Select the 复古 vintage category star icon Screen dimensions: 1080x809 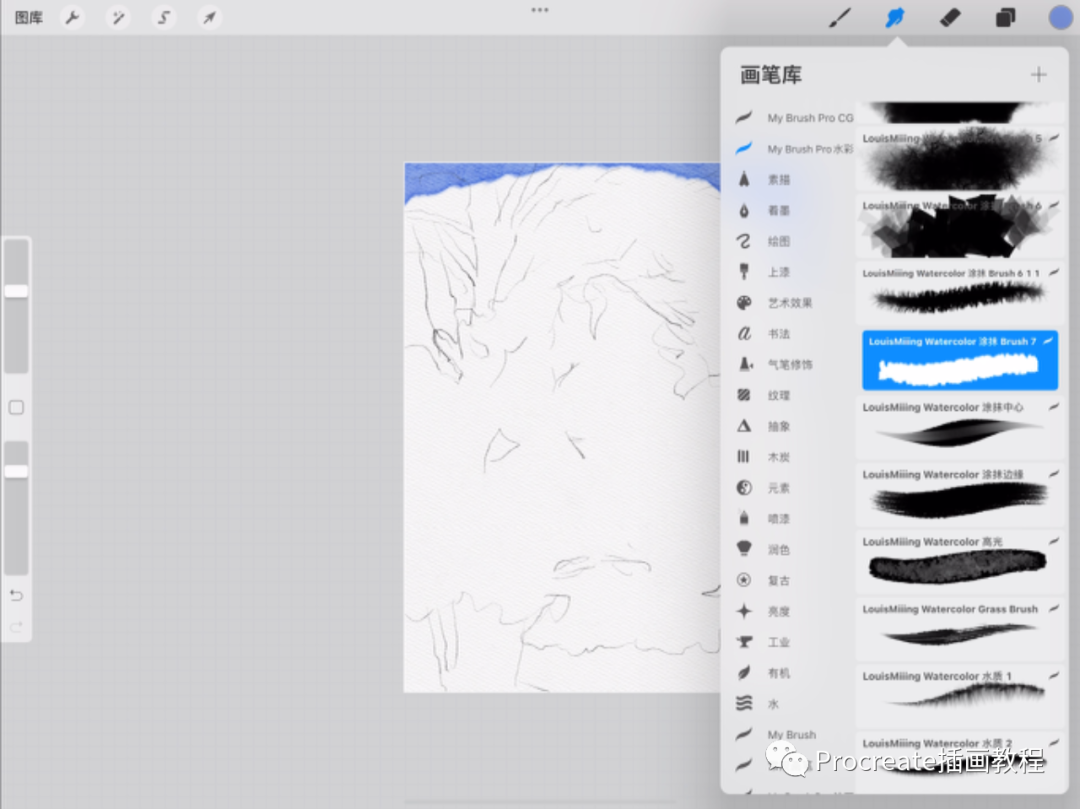click(744, 580)
